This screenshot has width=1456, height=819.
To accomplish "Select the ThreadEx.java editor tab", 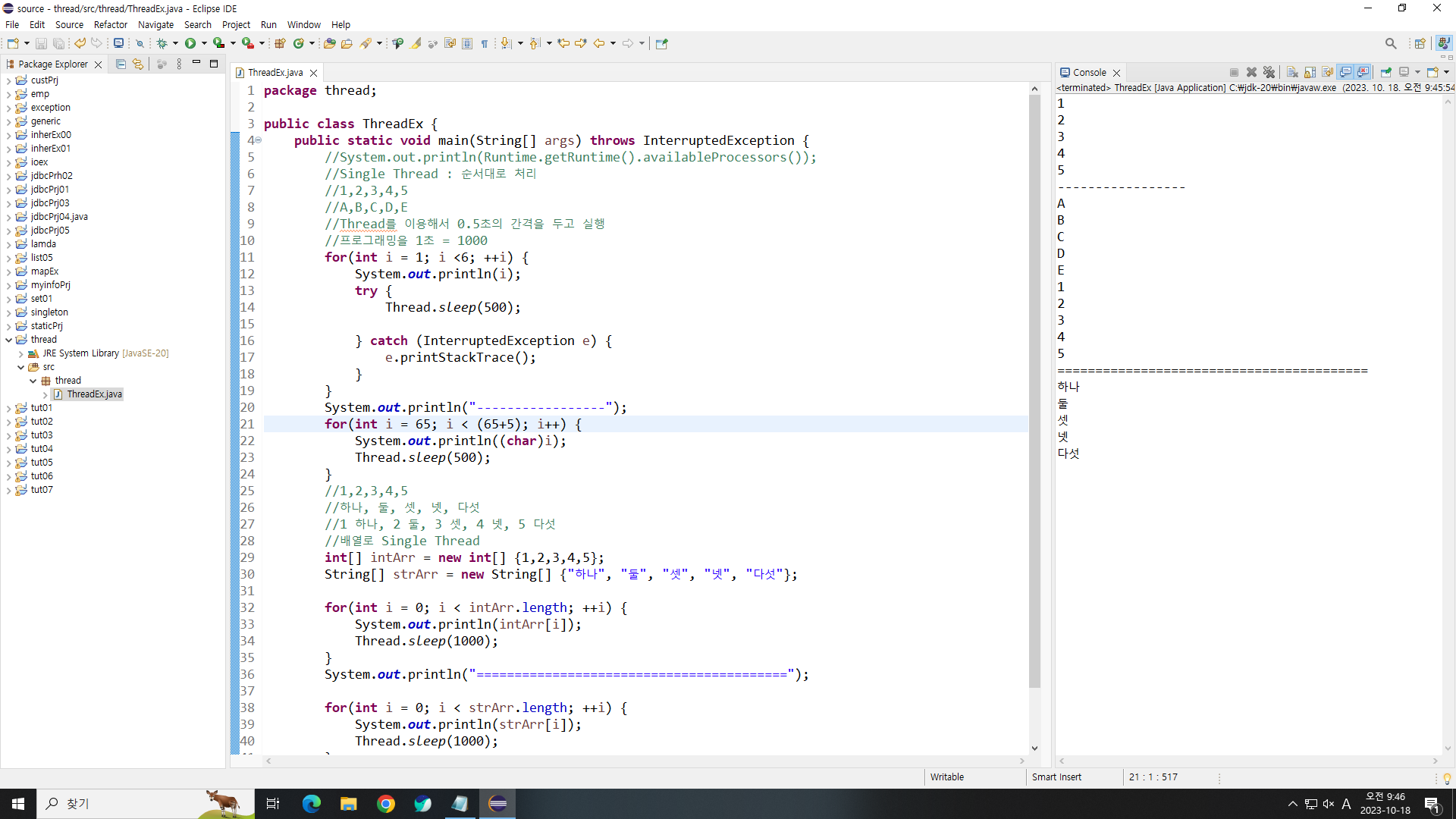I will point(275,73).
